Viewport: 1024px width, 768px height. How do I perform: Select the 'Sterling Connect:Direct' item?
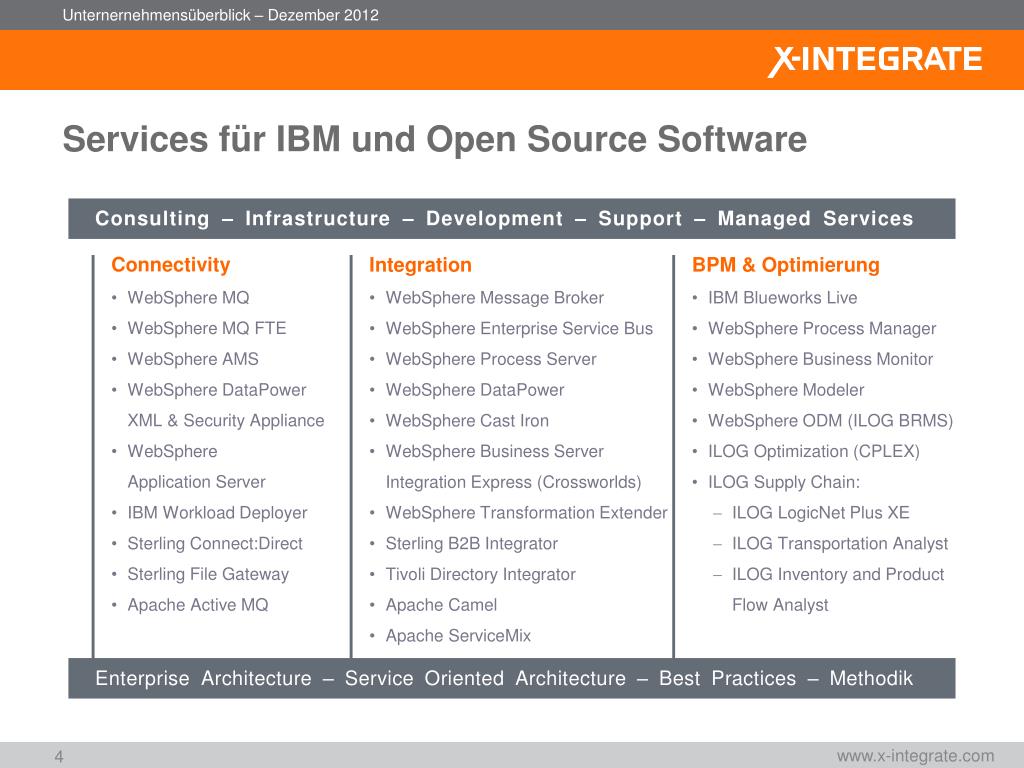(x=215, y=543)
